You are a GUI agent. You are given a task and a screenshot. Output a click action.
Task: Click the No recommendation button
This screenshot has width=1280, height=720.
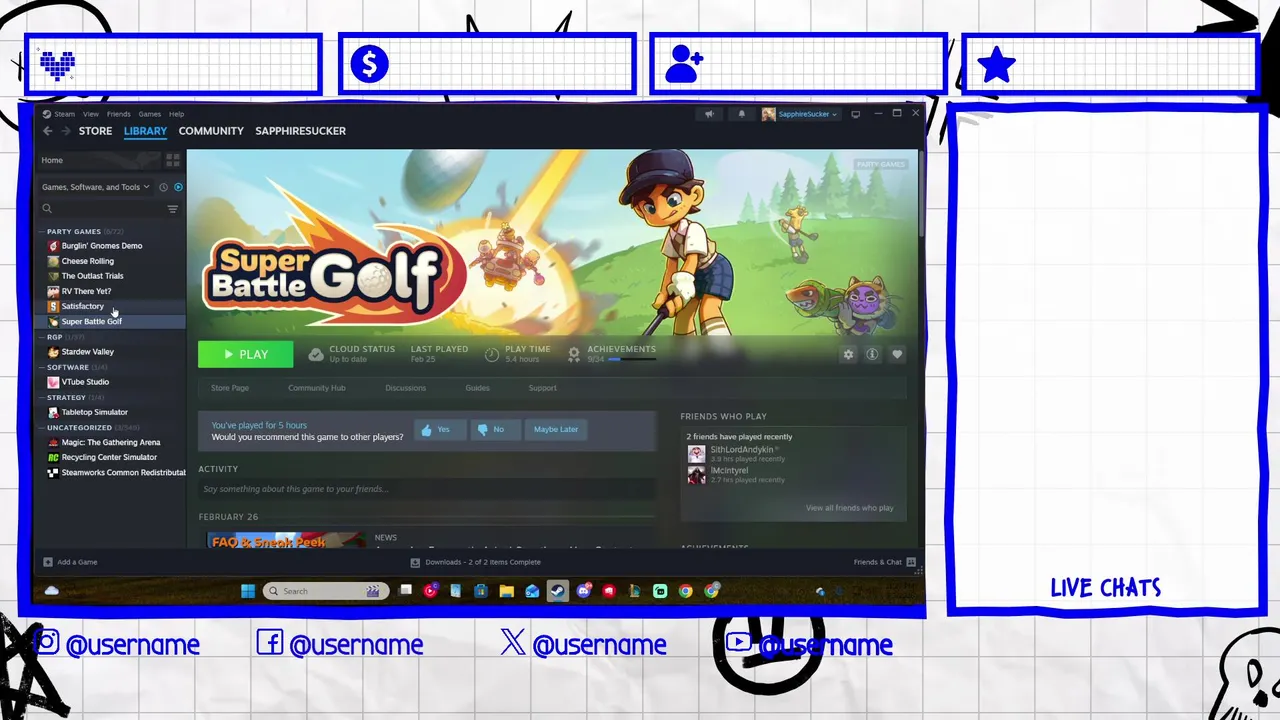click(x=494, y=429)
